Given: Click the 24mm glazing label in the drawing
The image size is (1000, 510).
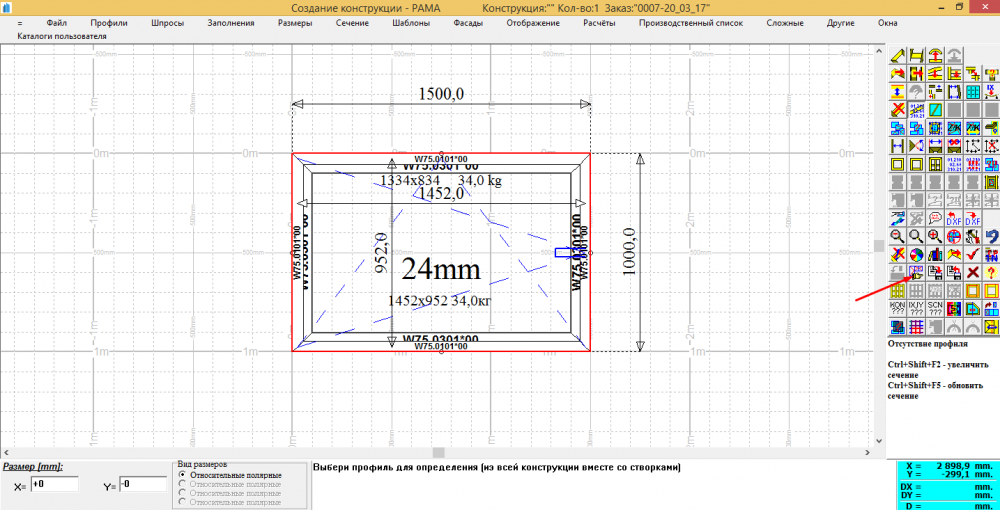Looking at the screenshot, I should click(441, 270).
